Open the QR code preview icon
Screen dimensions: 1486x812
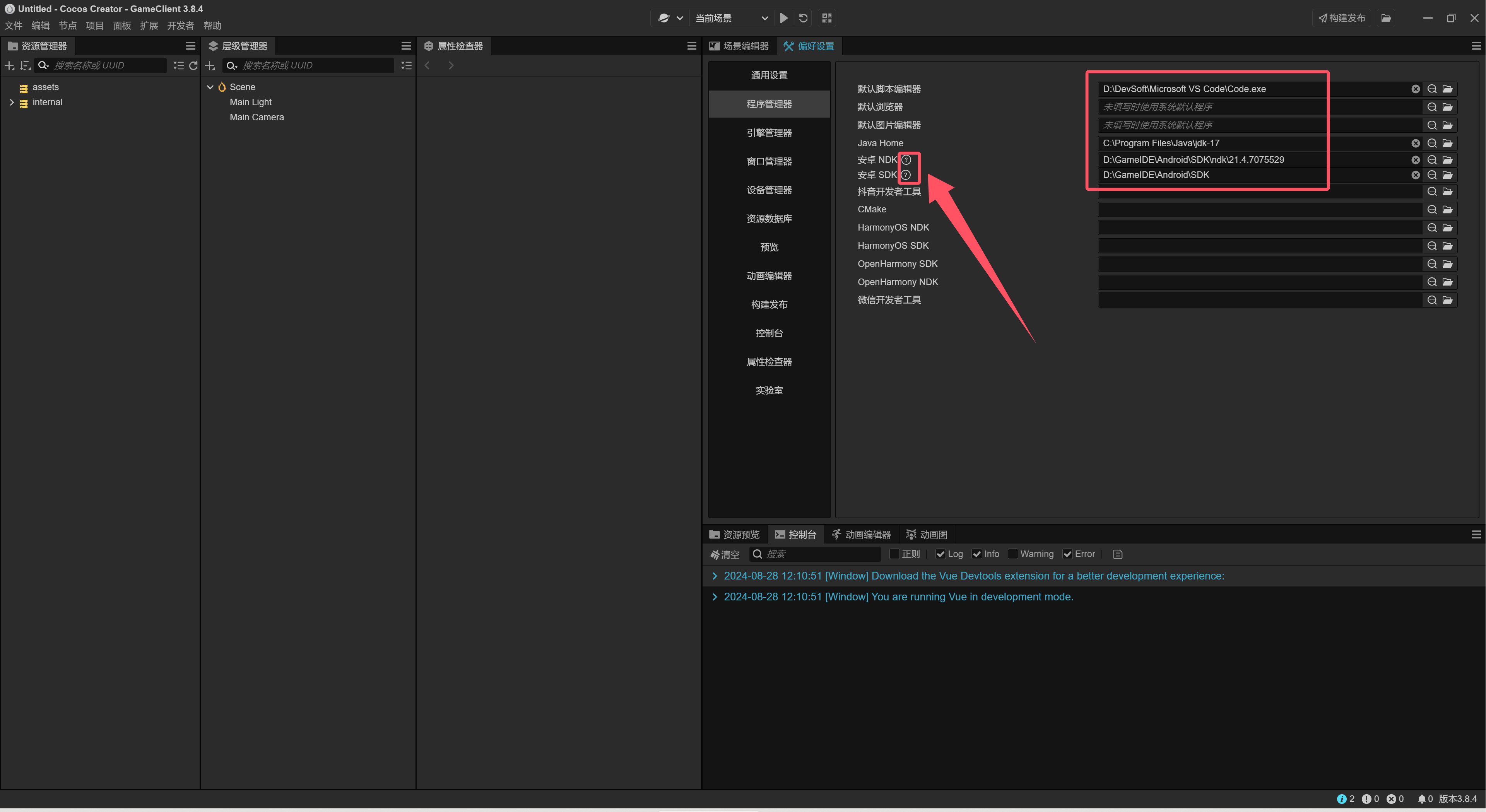pos(827,18)
